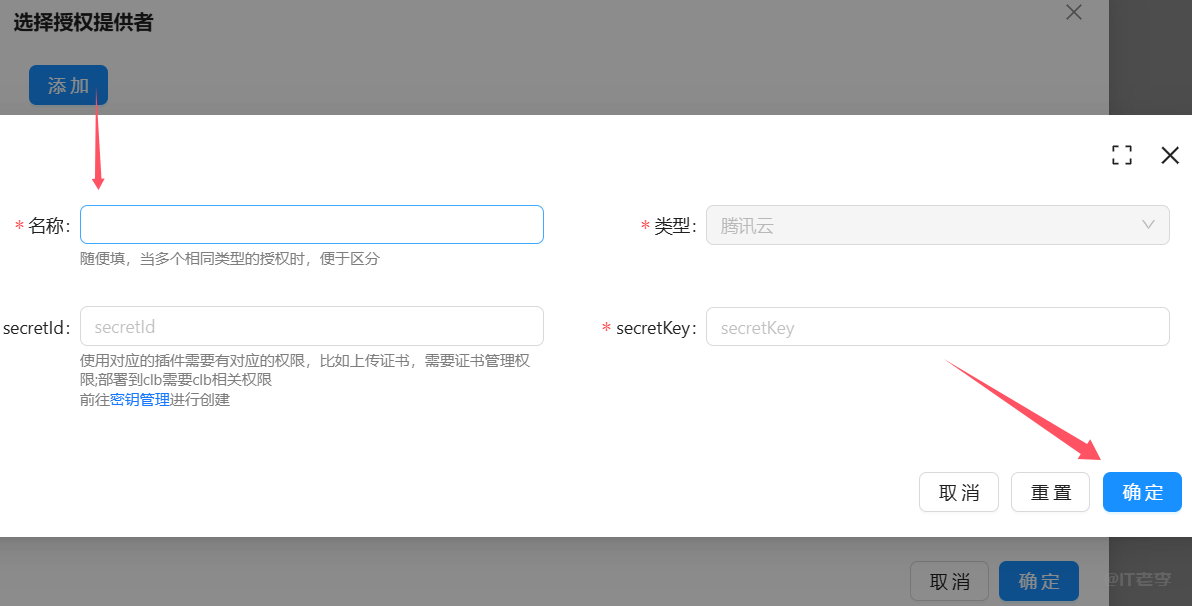Click the dimmed 添加 button
This screenshot has width=1192, height=606.
(68, 86)
